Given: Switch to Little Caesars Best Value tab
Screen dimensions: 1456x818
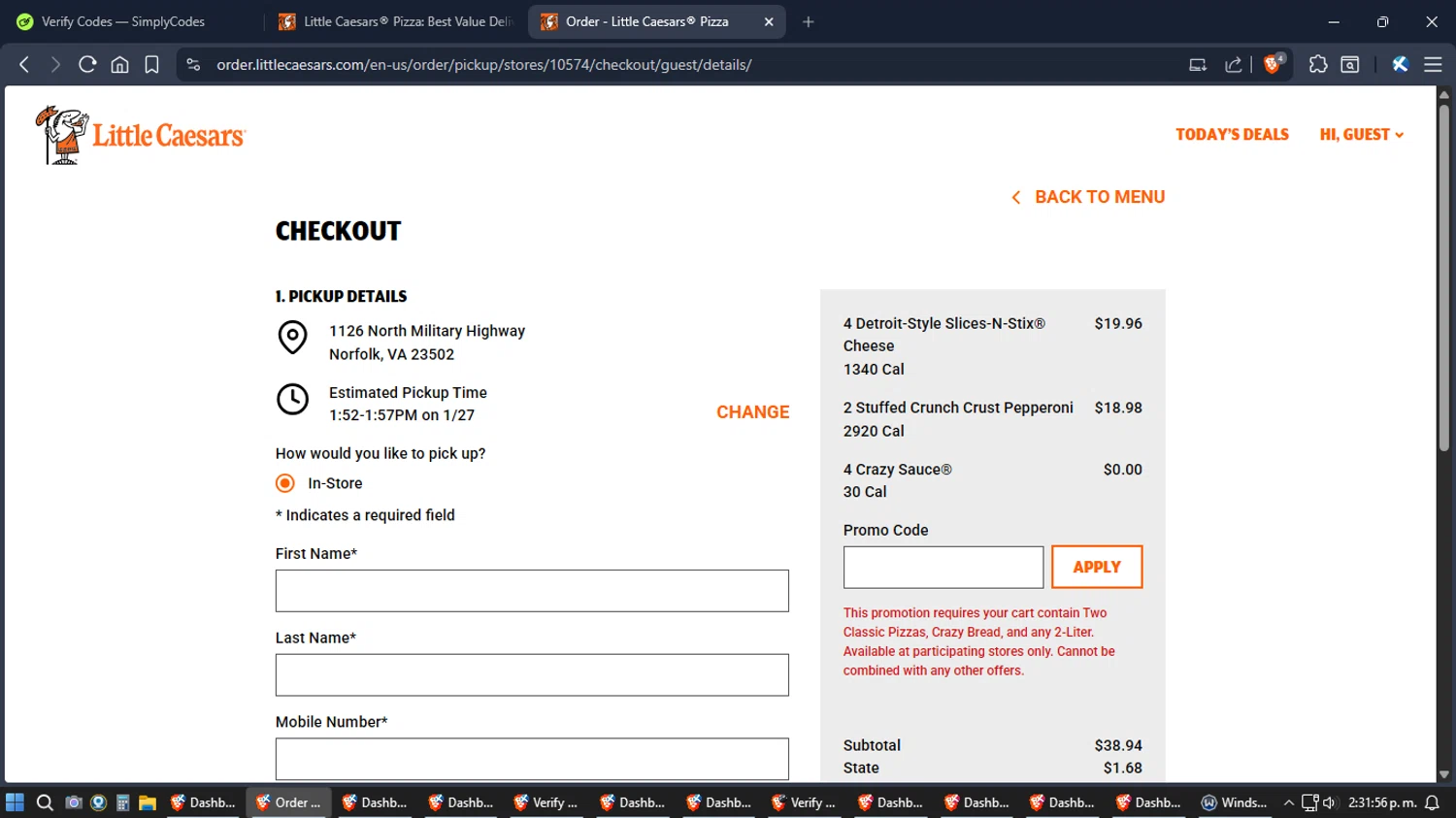Looking at the screenshot, I should click(395, 21).
